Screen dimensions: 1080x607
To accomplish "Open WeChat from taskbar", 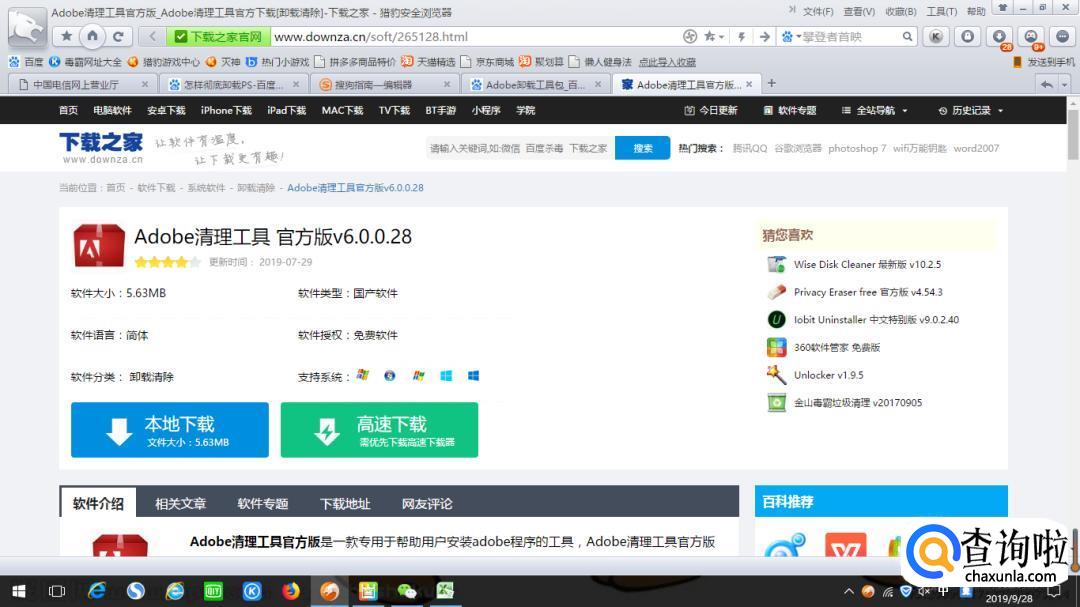I will [407, 591].
